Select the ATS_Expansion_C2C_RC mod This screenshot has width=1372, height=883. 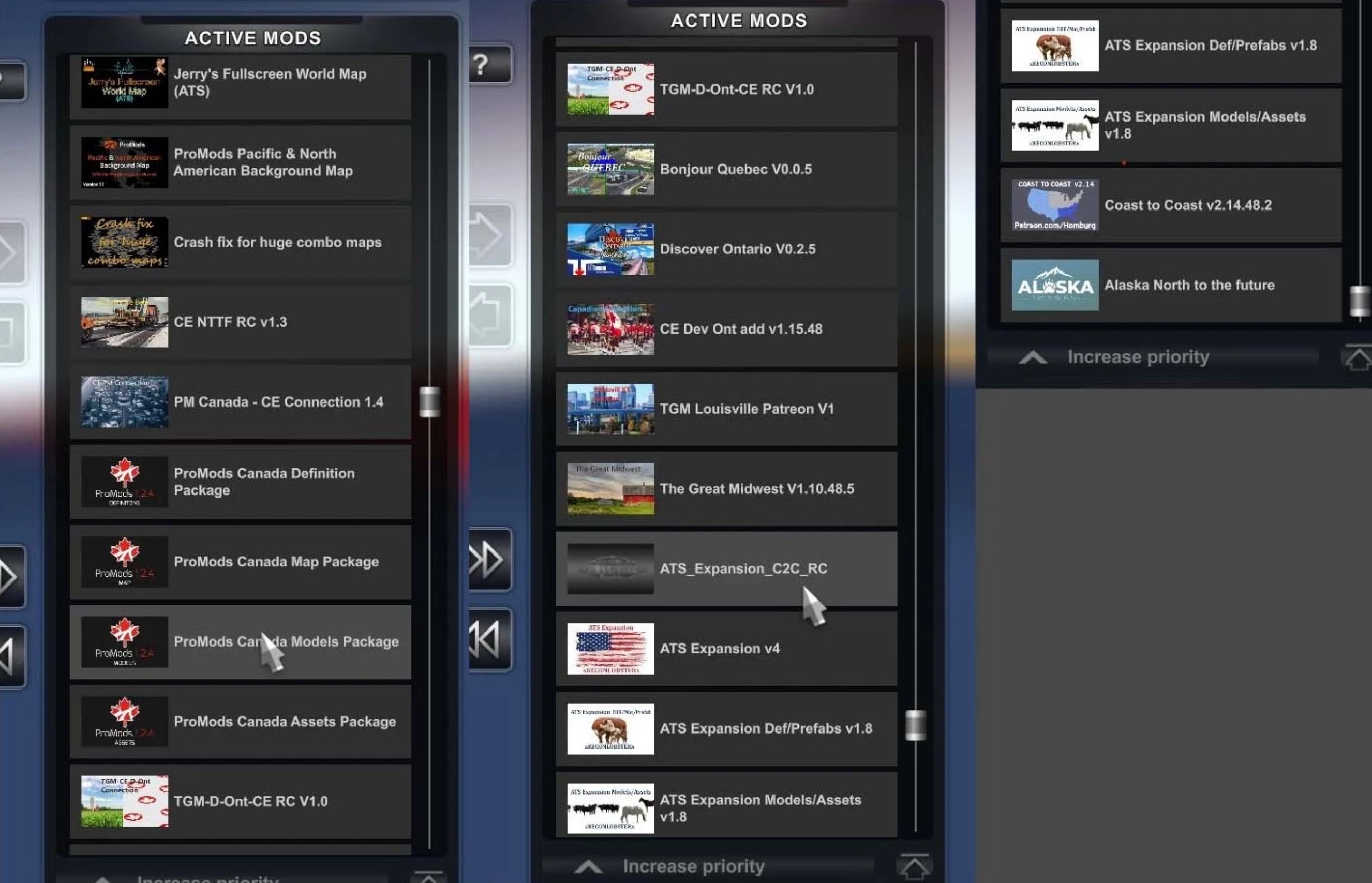(x=743, y=568)
